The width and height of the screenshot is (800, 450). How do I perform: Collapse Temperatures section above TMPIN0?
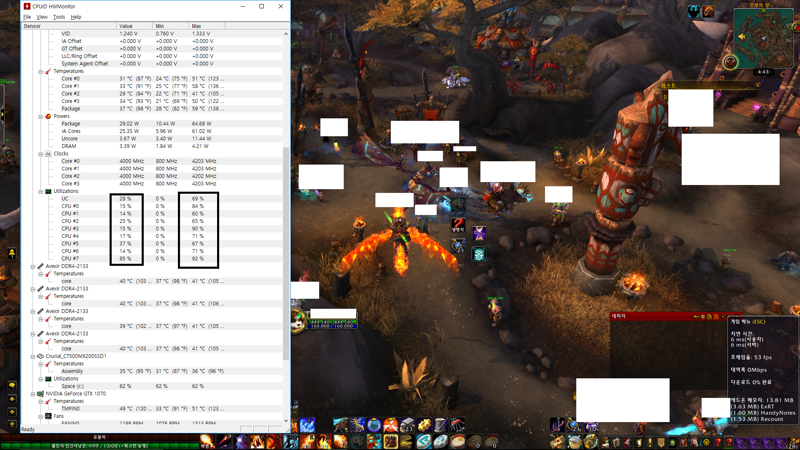41,402
